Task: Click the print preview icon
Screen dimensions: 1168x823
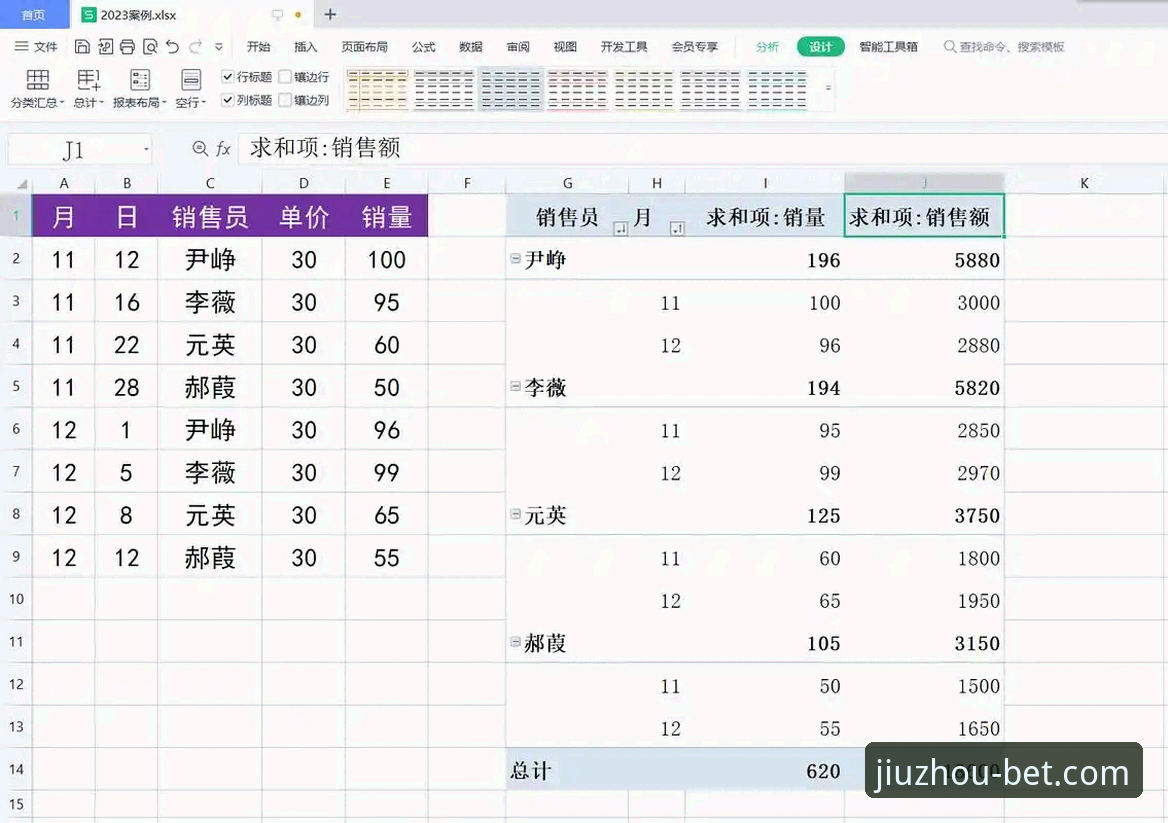Action: [x=150, y=47]
